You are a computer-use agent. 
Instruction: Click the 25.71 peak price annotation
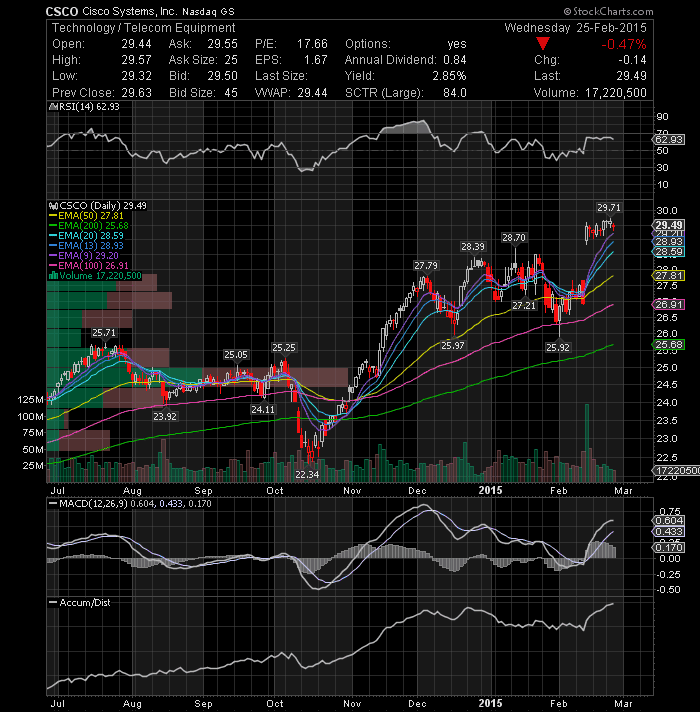click(x=104, y=333)
